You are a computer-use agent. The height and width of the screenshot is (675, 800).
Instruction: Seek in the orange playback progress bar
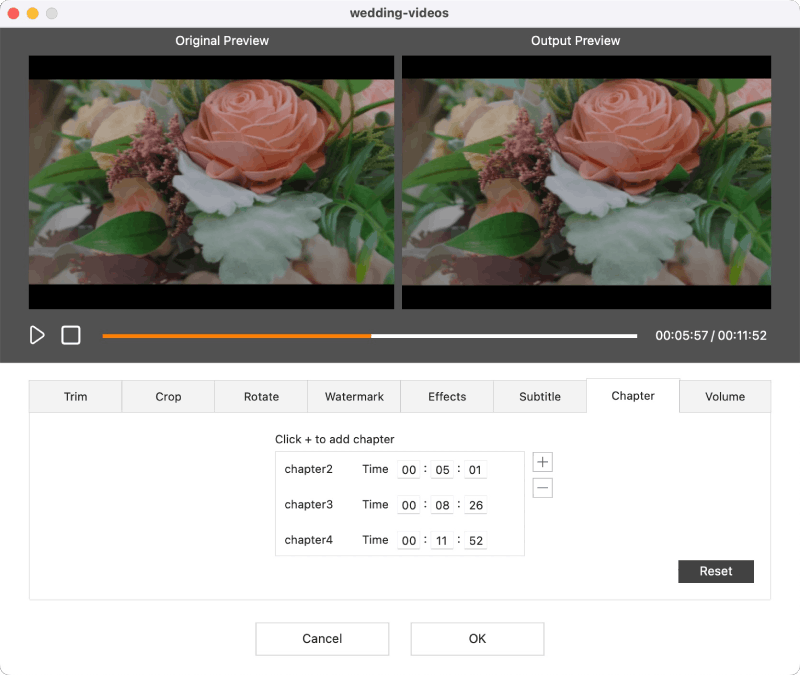(369, 336)
